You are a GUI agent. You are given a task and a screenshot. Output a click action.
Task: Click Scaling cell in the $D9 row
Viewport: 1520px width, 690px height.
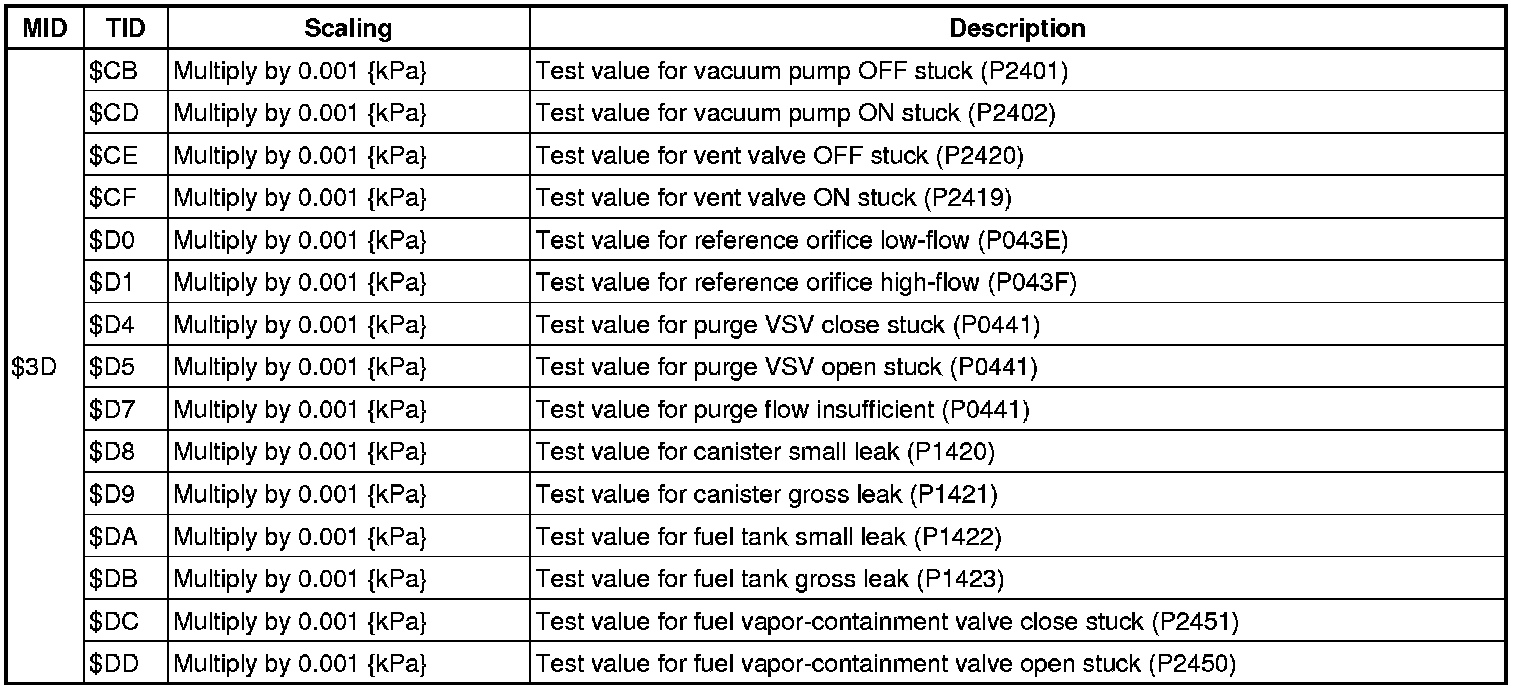click(300, 495)
